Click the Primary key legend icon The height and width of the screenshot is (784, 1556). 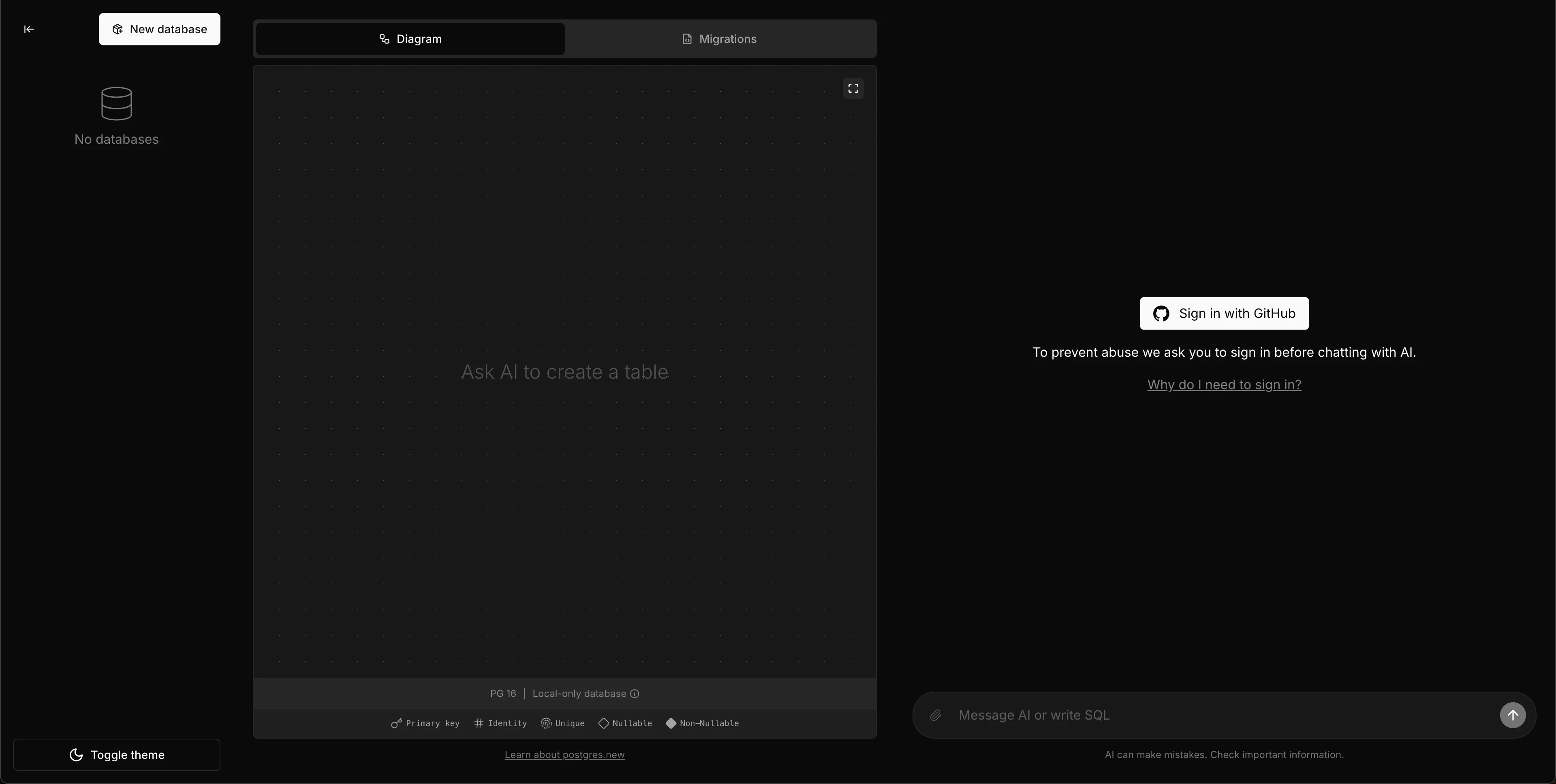396,724
